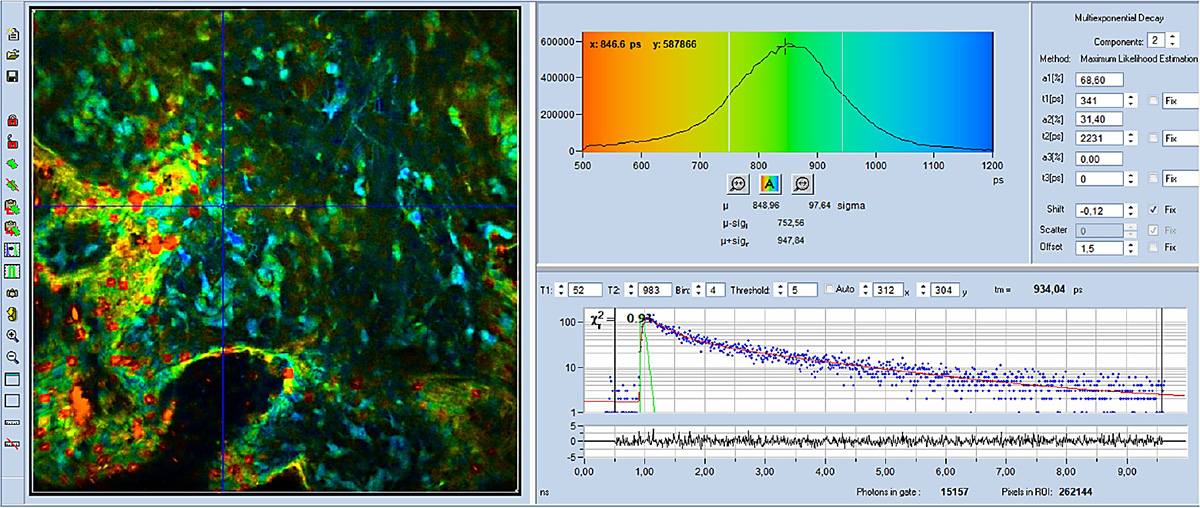Enable the Auto threshold checkbox
Image resolution: width=1200 pixels, height=508 pixels.
click(827, 289)
